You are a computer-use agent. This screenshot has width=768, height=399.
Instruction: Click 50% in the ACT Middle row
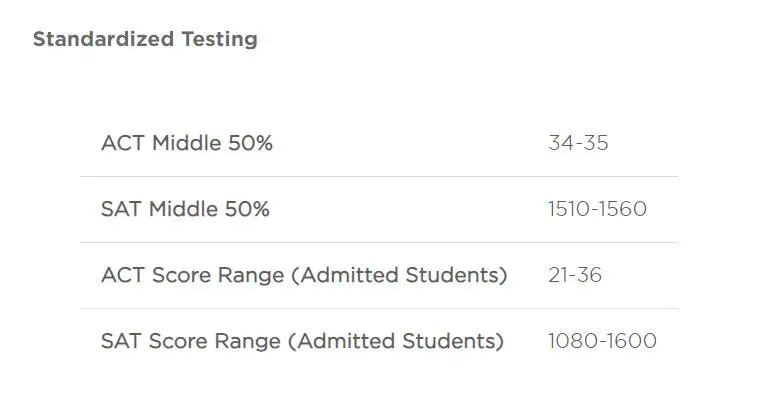click(x=250, y=143)
